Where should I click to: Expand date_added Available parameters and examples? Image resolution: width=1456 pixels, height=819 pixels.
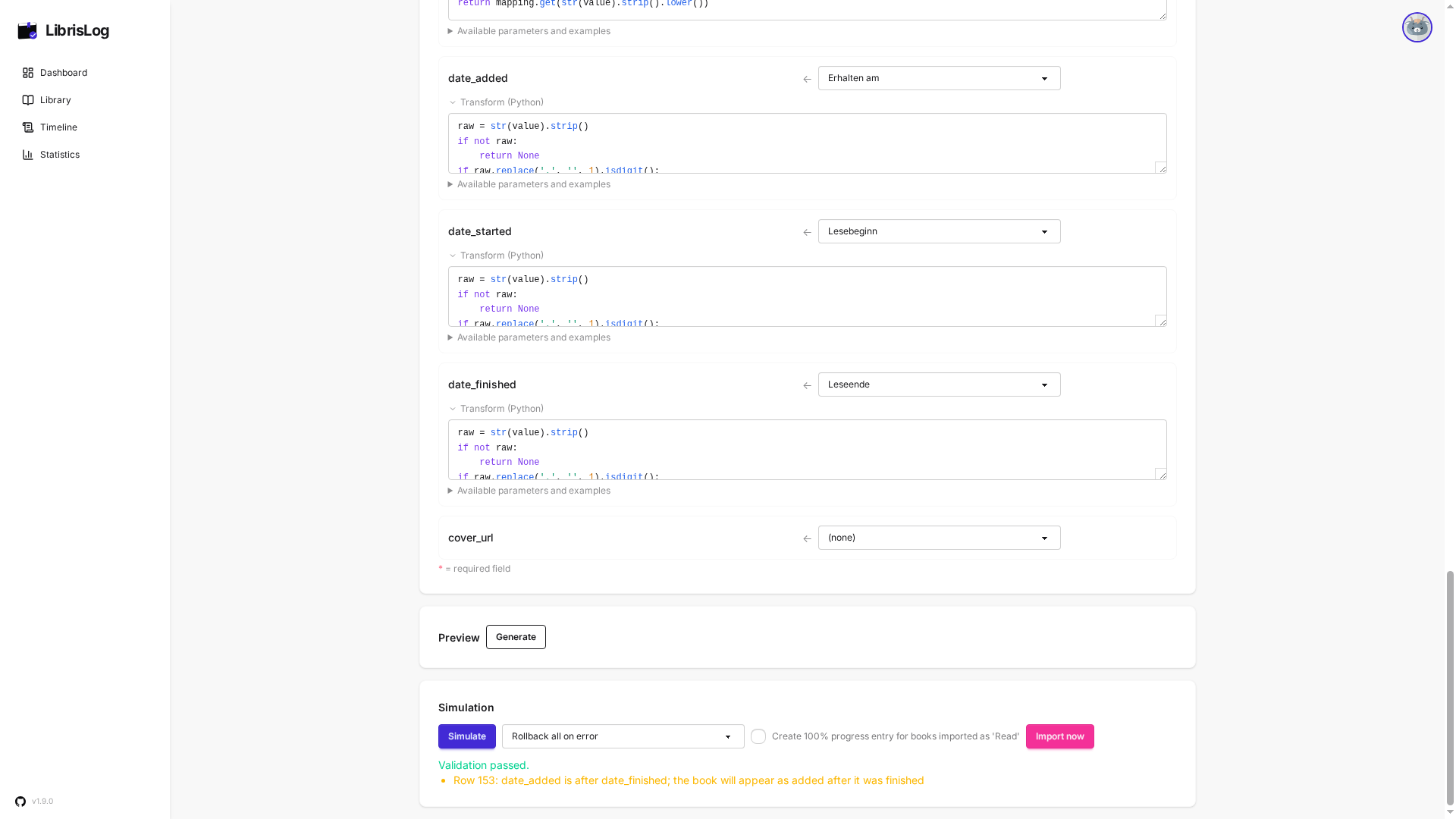pos(529,184)
